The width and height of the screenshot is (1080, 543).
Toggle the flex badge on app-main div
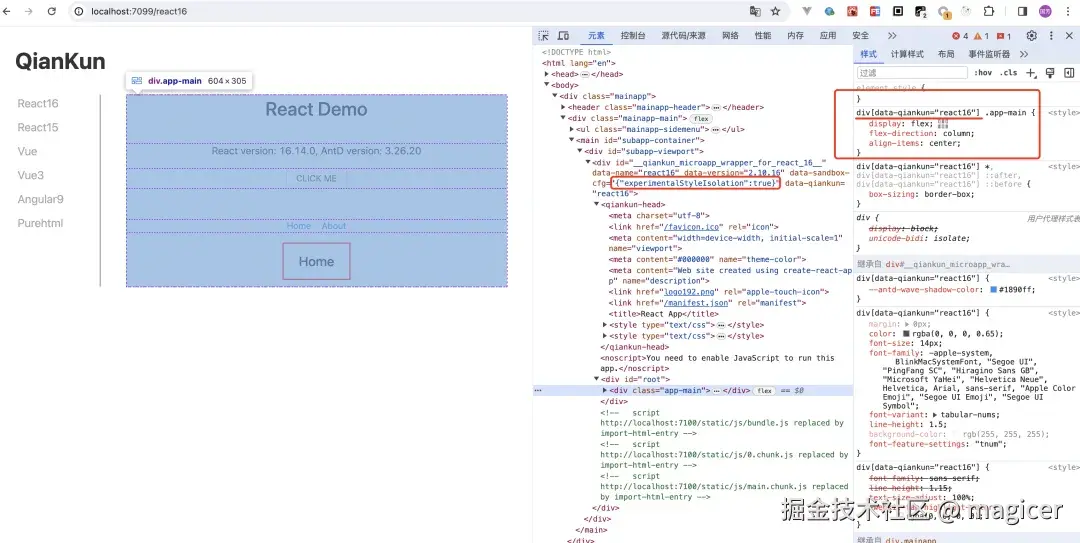764,391
